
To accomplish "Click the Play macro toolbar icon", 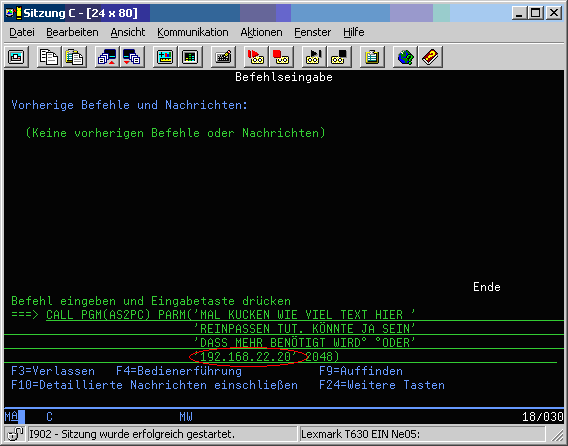I will (x=314, y=57).
